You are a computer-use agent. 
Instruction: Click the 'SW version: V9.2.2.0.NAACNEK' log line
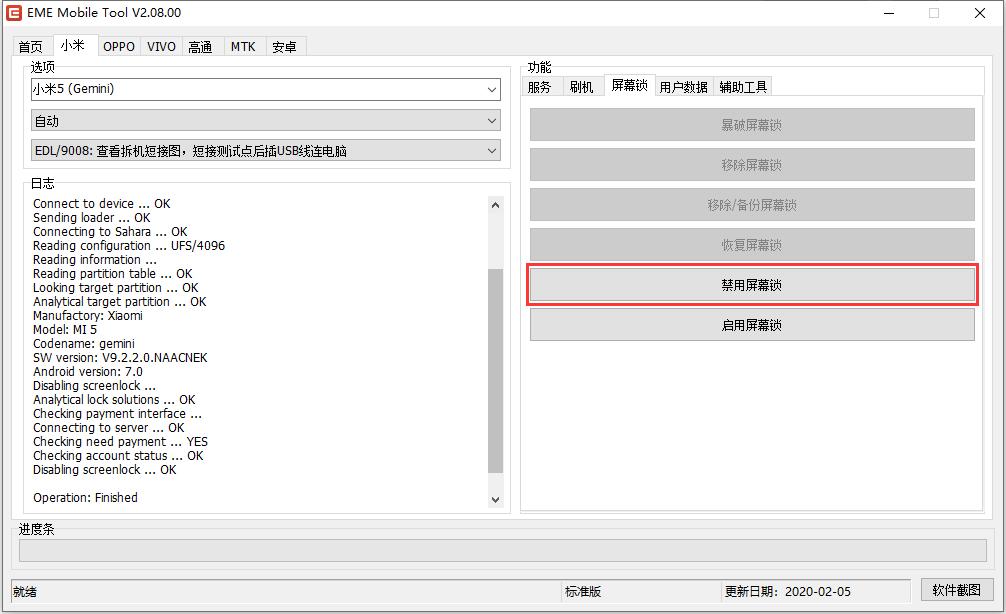(120, 357)
